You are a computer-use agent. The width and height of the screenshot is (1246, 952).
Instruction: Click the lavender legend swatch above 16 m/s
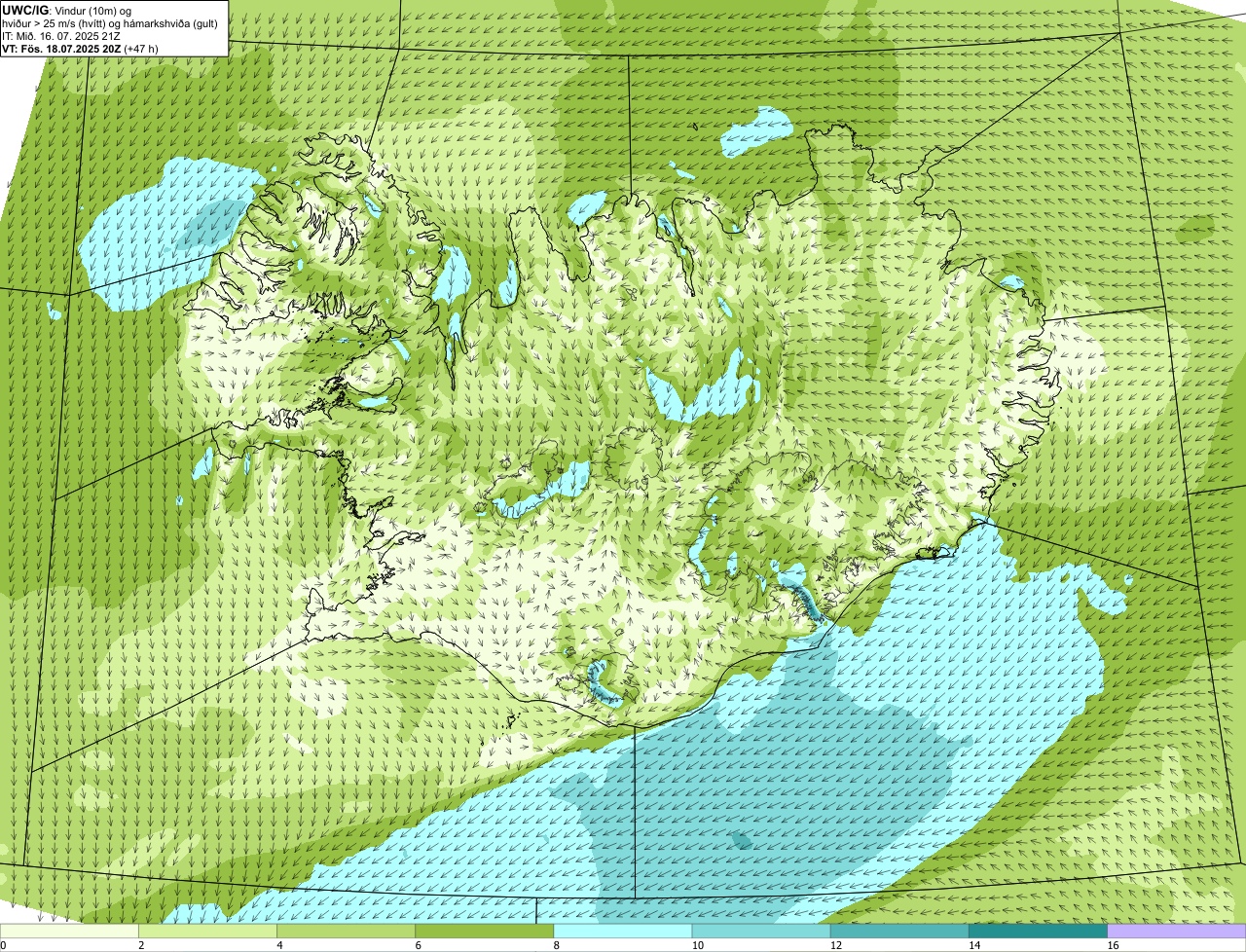[x=1177, y=932]
